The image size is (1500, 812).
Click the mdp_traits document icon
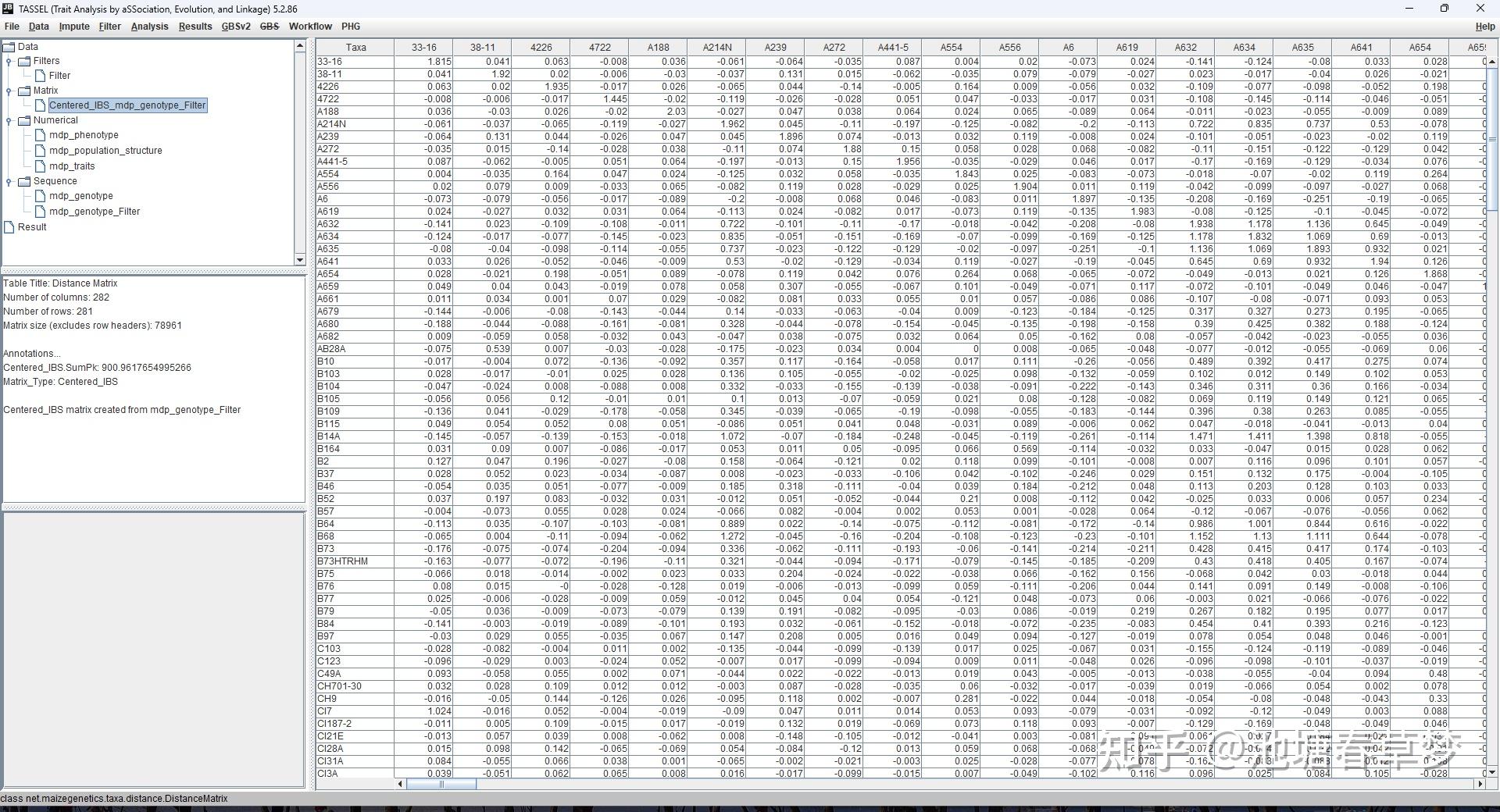[x=40, y=166]
